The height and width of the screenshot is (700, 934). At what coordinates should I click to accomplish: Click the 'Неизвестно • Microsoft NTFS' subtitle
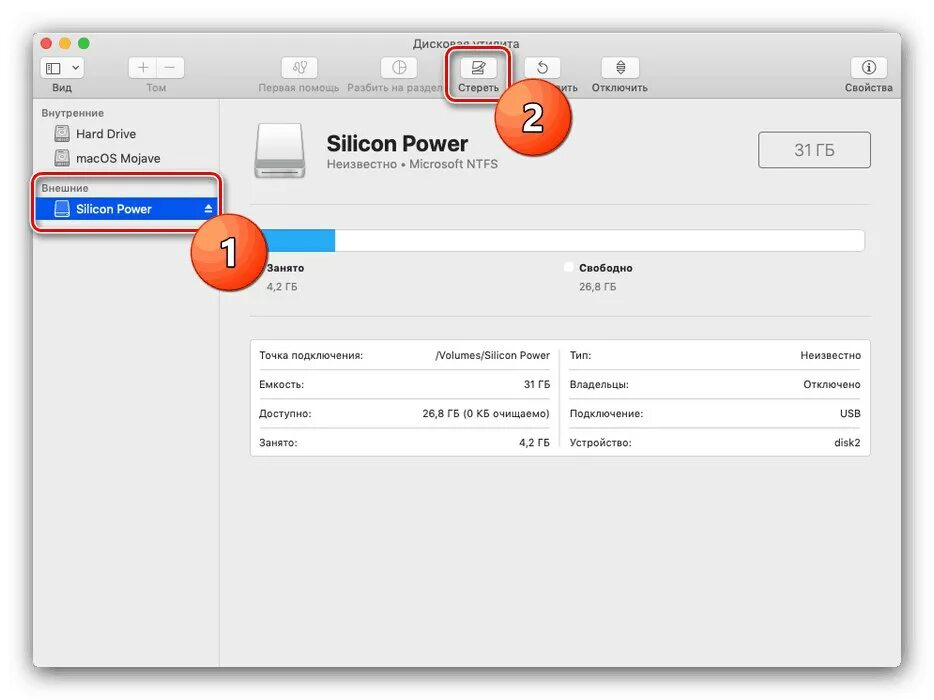point(412,164)
